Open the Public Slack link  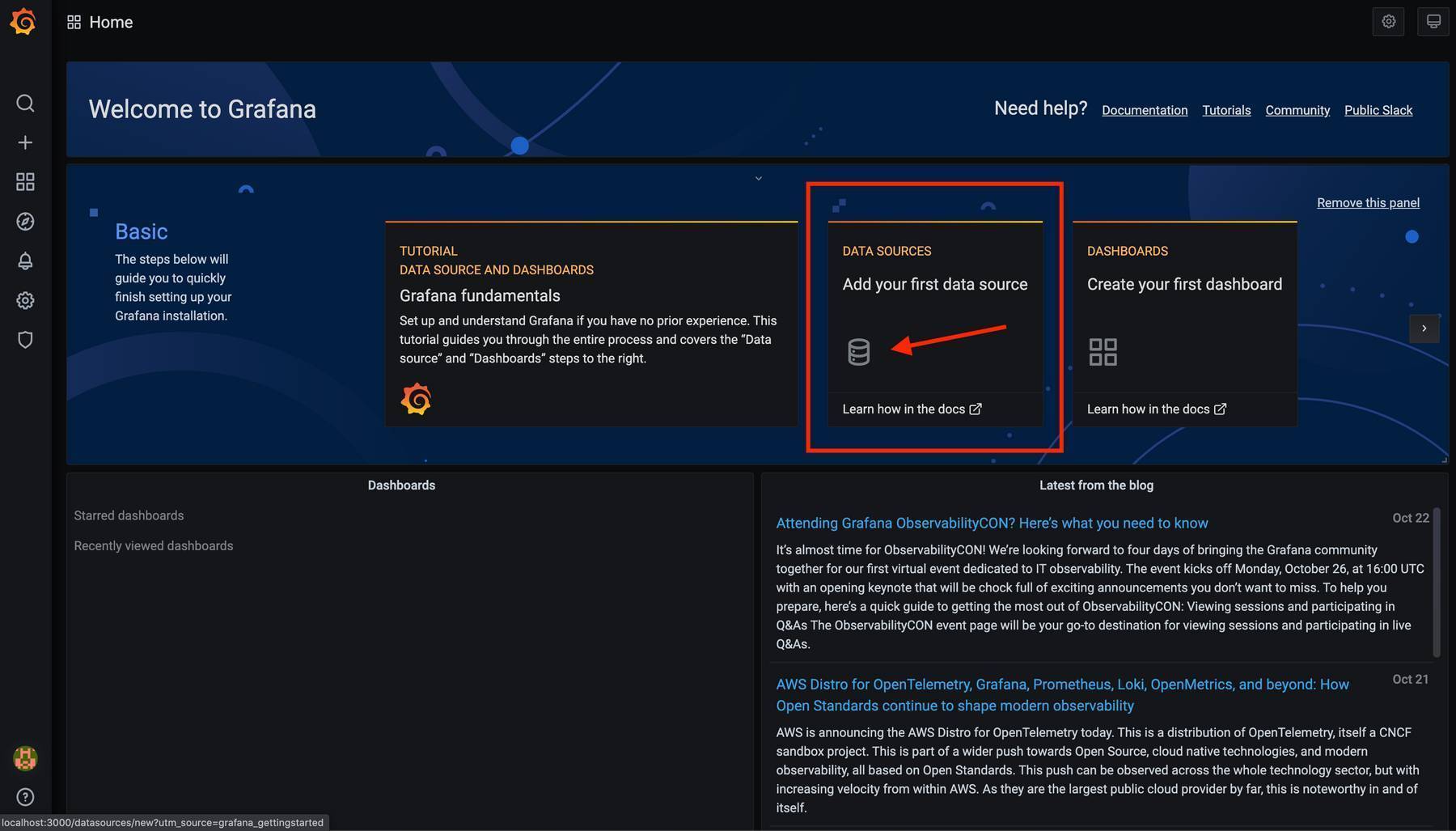coord(1378,110)
